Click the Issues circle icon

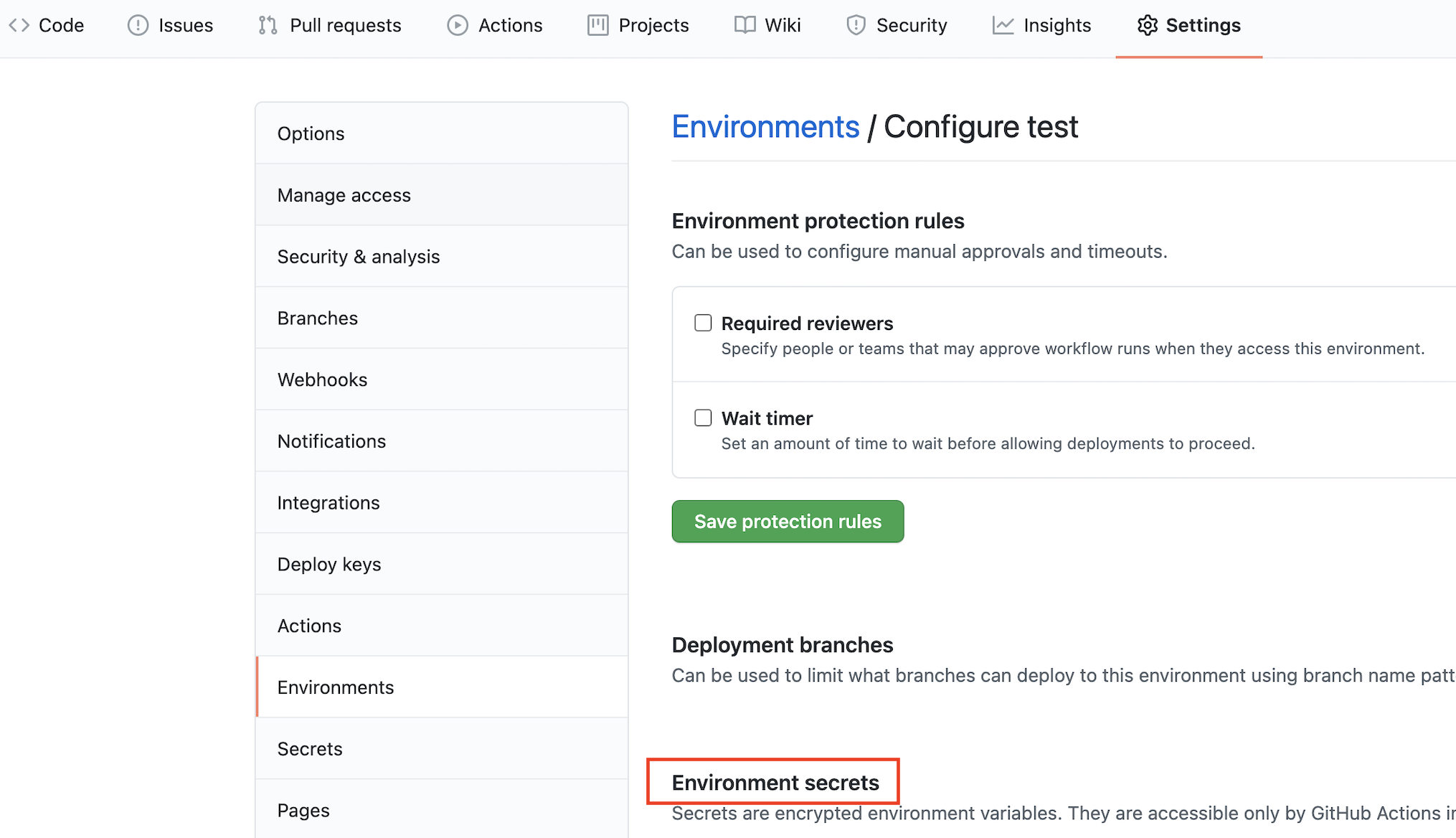click(138, 25)
